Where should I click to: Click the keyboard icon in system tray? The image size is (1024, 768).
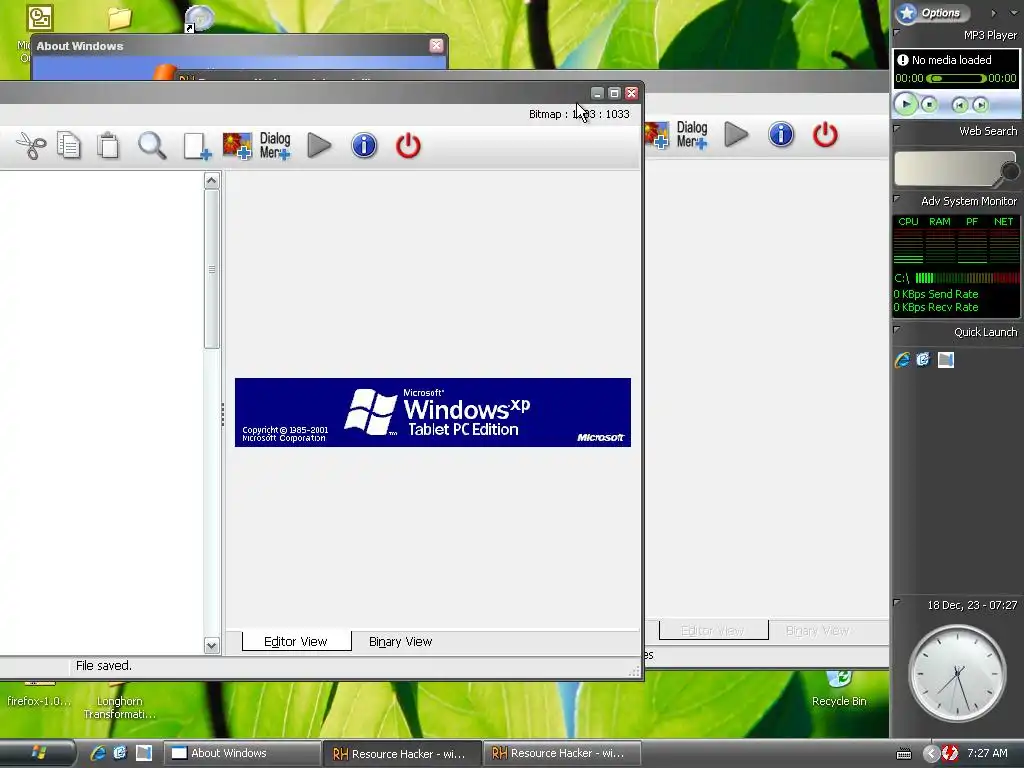click(x=904, y=754)
